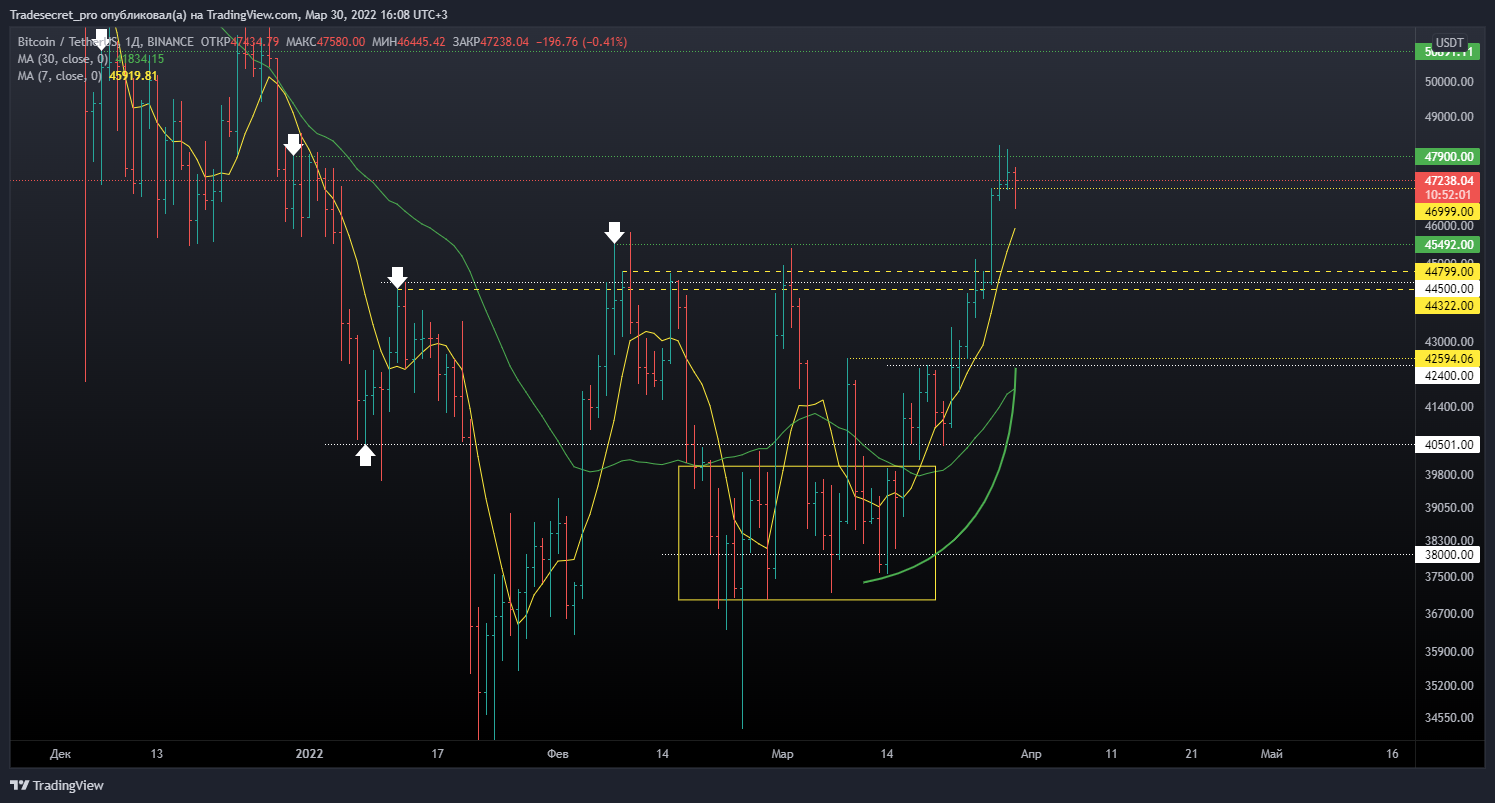Click the МИН value 46445.42 in the legend
Screen dimensions: 1495x803
(x=421, y=42)
